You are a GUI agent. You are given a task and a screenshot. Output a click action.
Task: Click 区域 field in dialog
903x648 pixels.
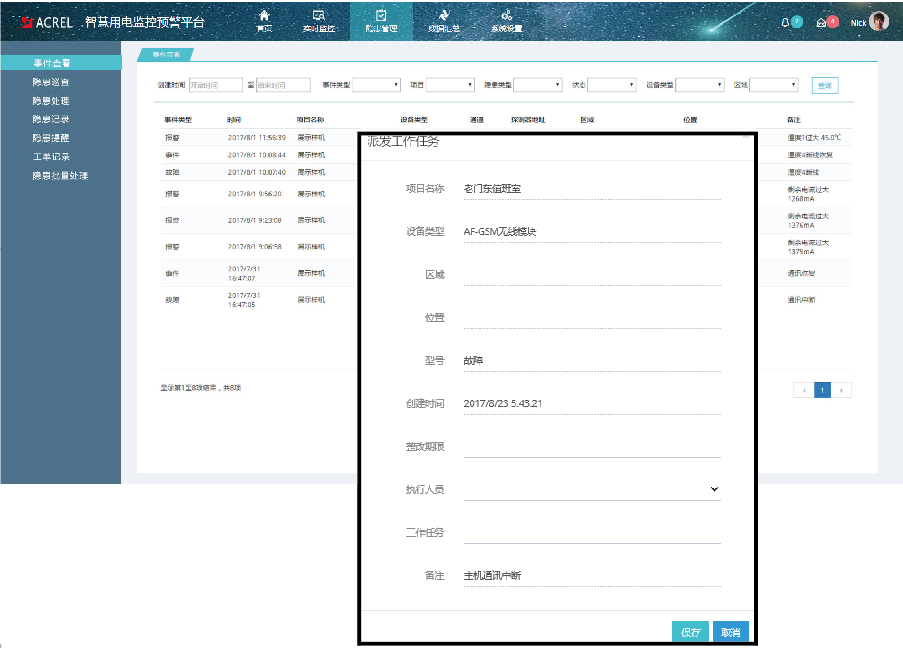592,275
